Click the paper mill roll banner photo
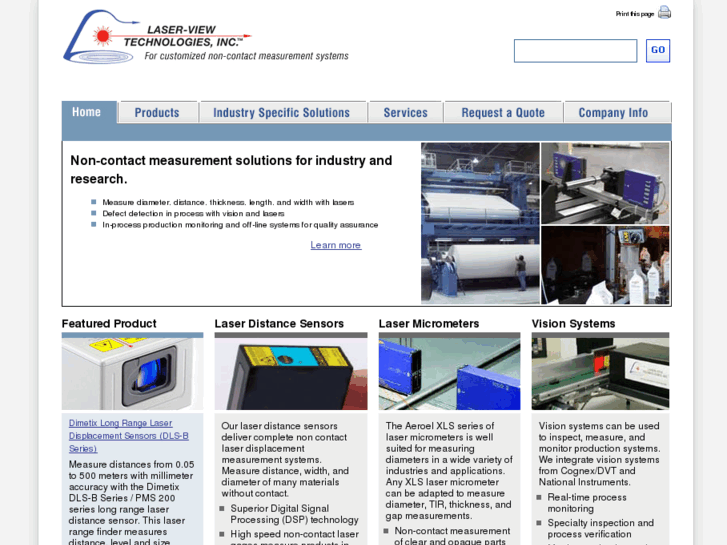 pyautogui.click(x=480, y=223)
